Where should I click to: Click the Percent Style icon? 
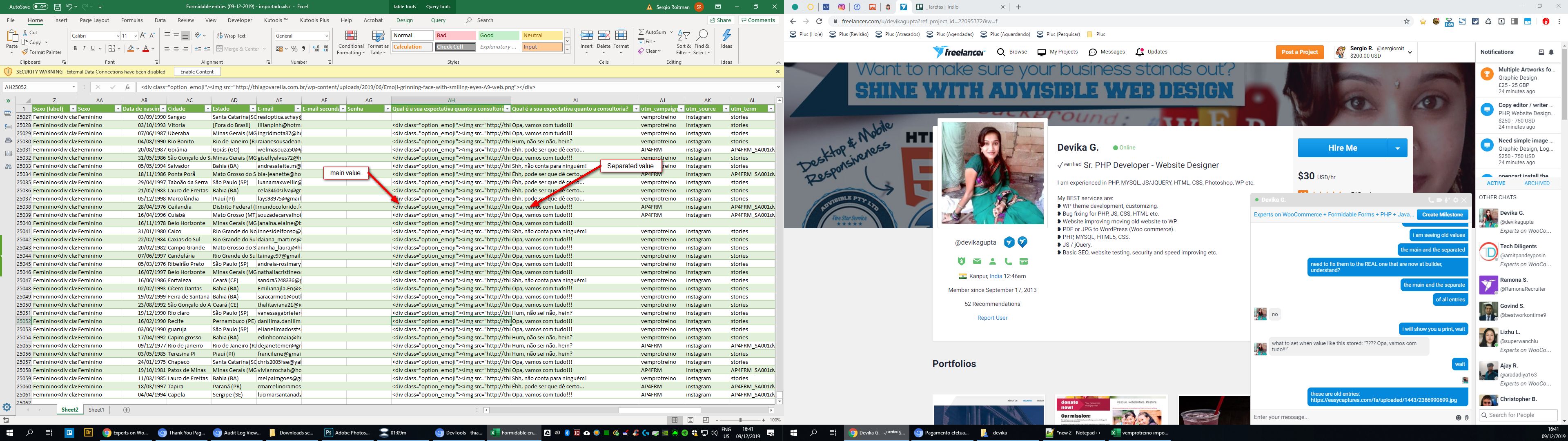pyautogui.click(x=294, y=49)
